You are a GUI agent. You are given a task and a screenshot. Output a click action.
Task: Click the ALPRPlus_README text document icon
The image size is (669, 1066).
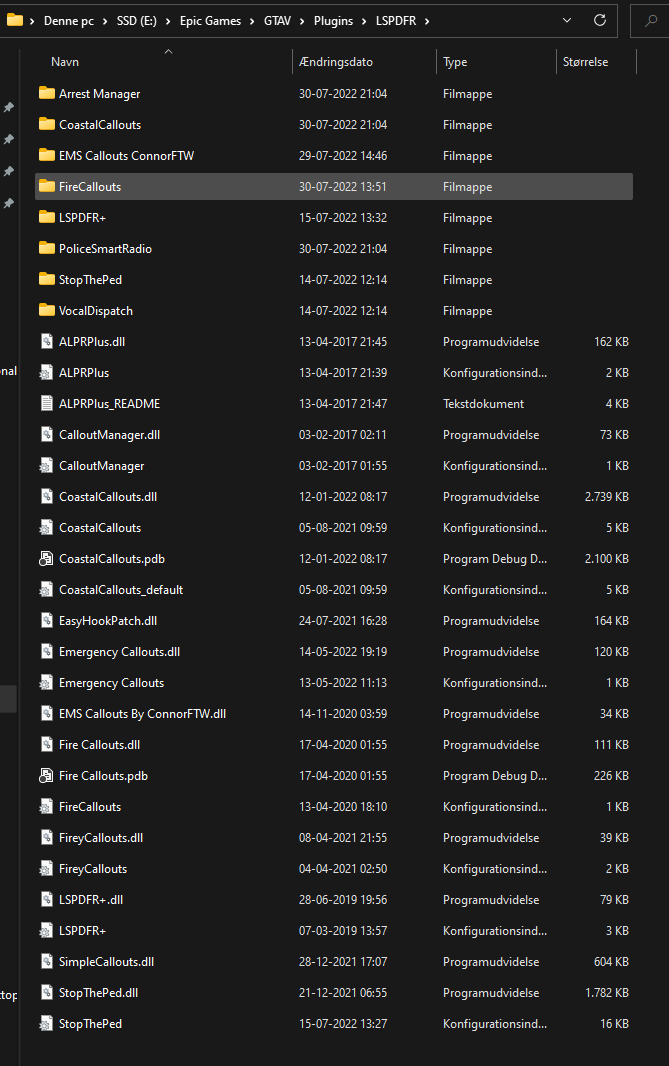click(x=46, y=404)
